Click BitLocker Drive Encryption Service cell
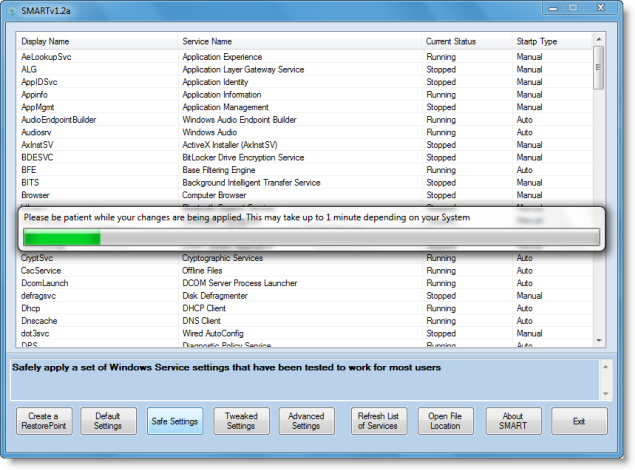The width and height of the screenshot is (635, 470). click(x=243, y=157)
